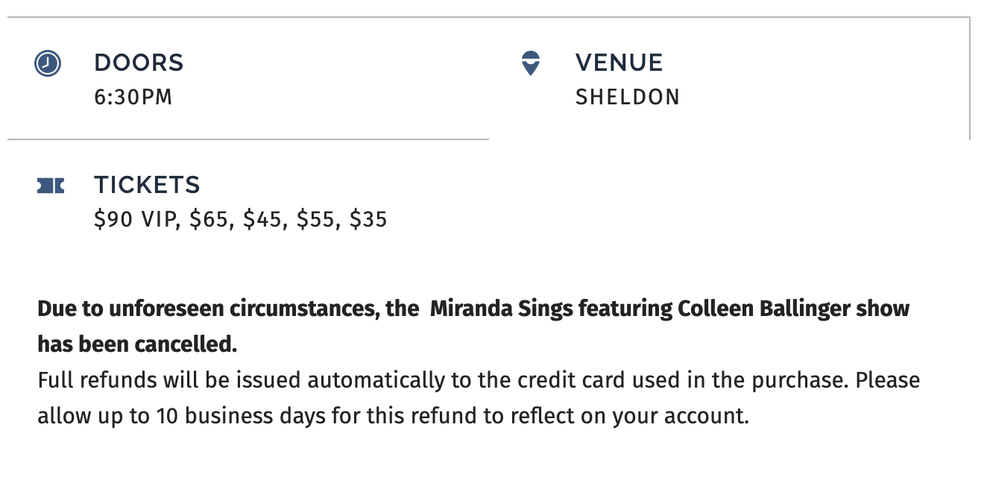Click the 6:30PM door time
Image resolution: width=990 pixels, height=480 pixels.
coord(134,97)
